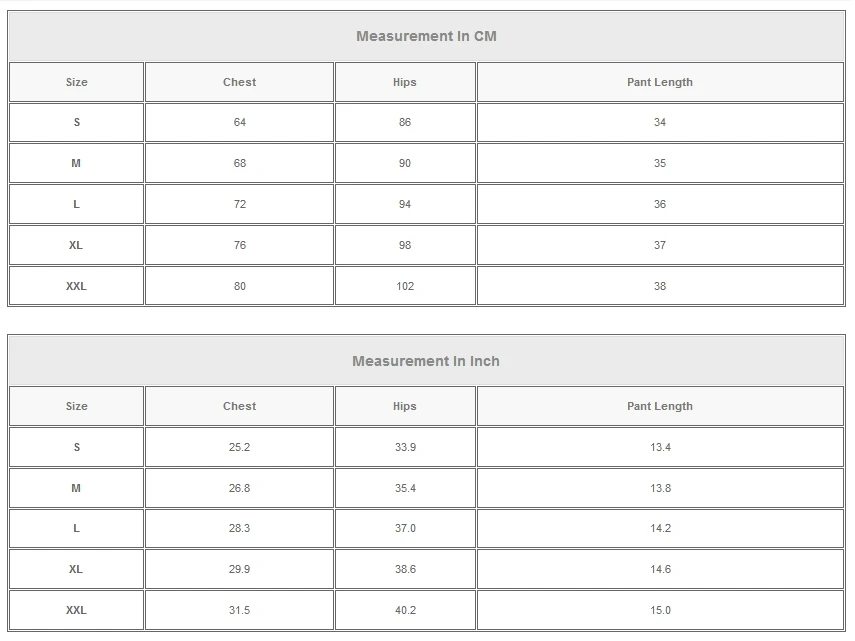Click the chest cell showing 31.5

point(239,610)
